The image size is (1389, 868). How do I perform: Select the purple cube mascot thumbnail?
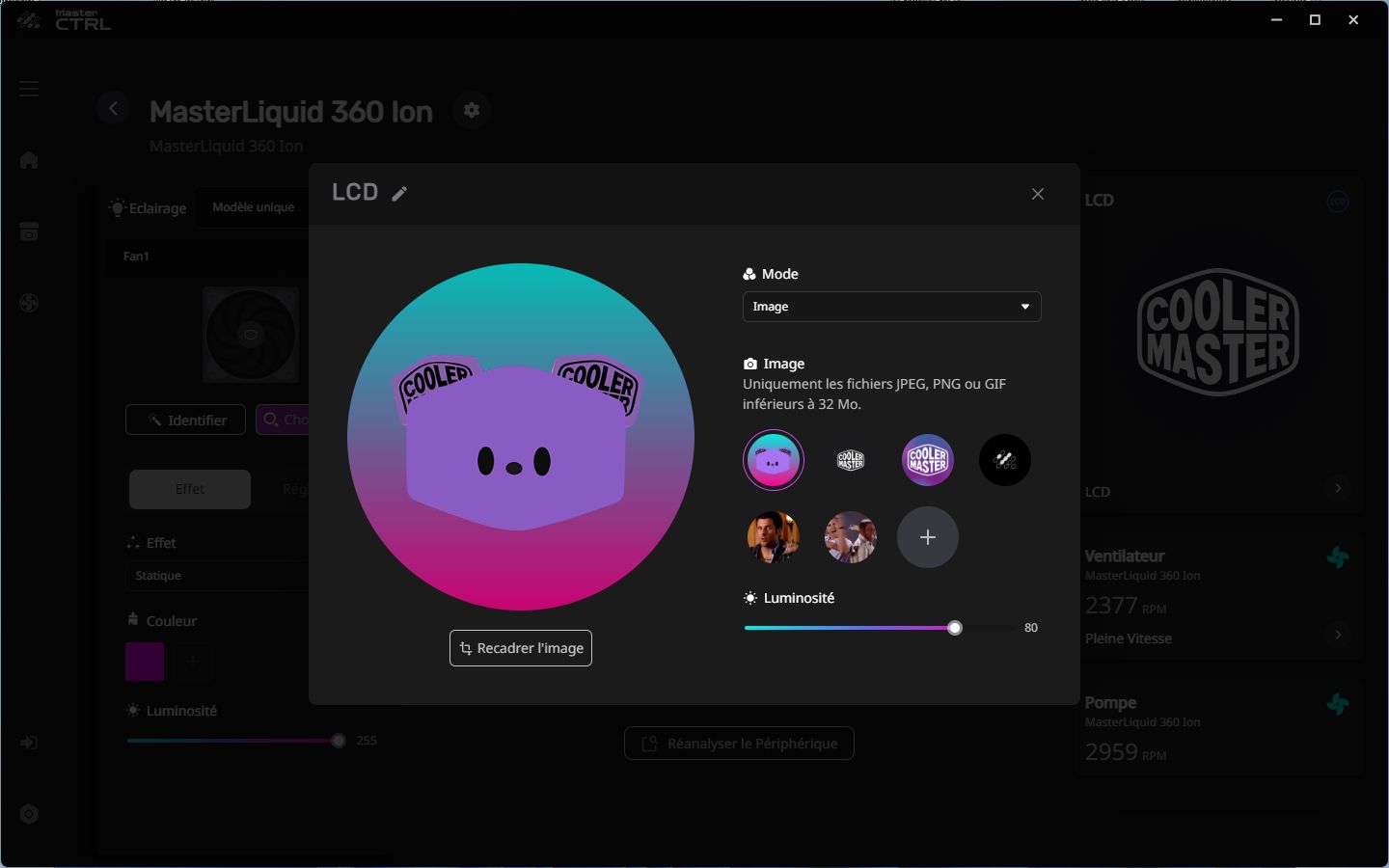(x=774, y=460)
